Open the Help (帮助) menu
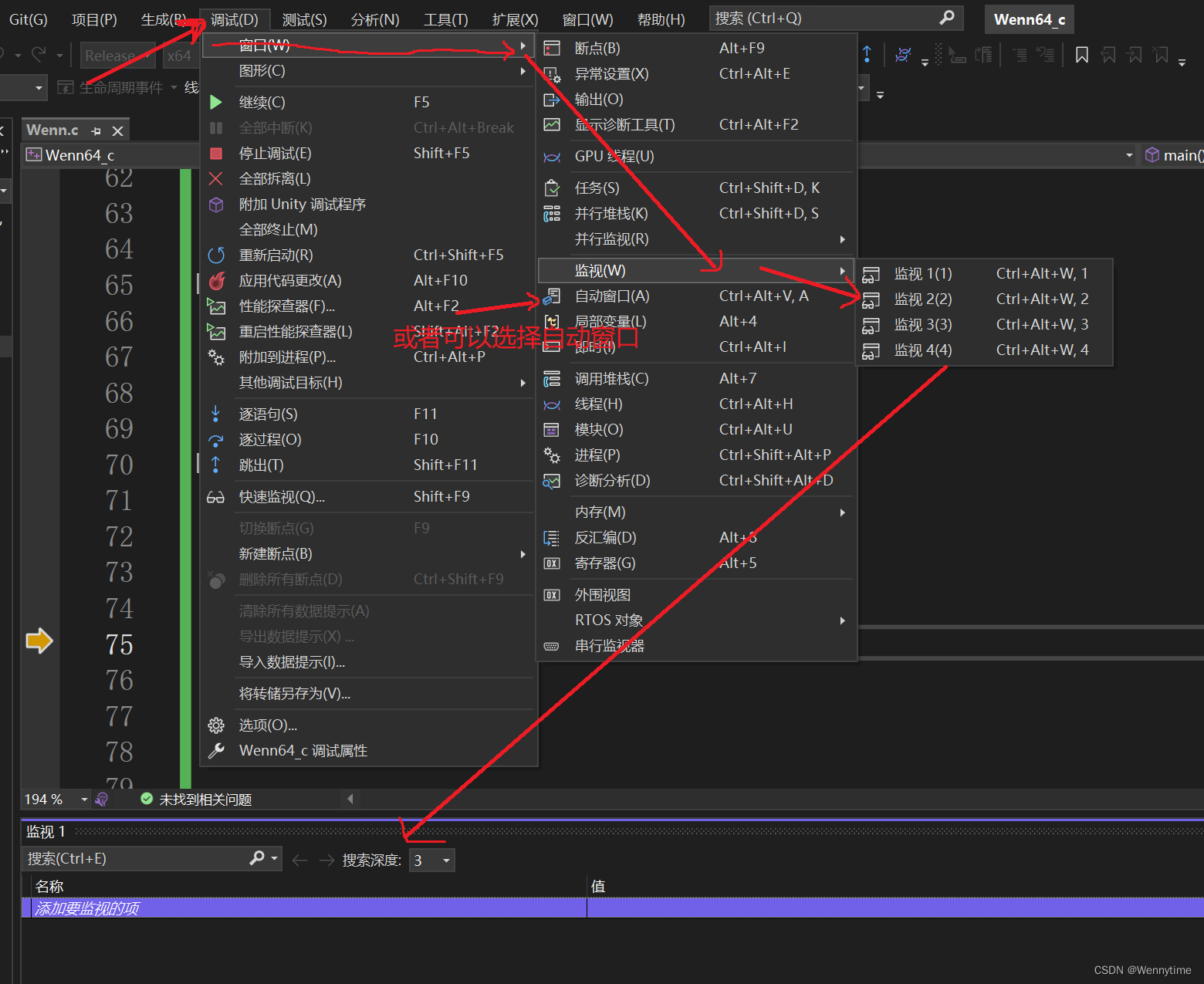 (661, 19)
